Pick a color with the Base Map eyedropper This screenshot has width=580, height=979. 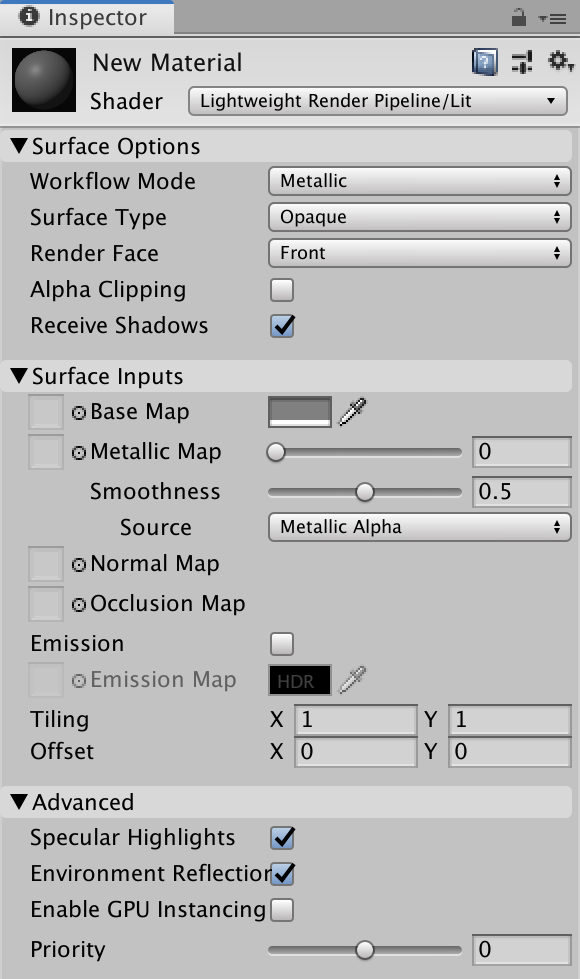pyautogui.click(x=350, y=411)
